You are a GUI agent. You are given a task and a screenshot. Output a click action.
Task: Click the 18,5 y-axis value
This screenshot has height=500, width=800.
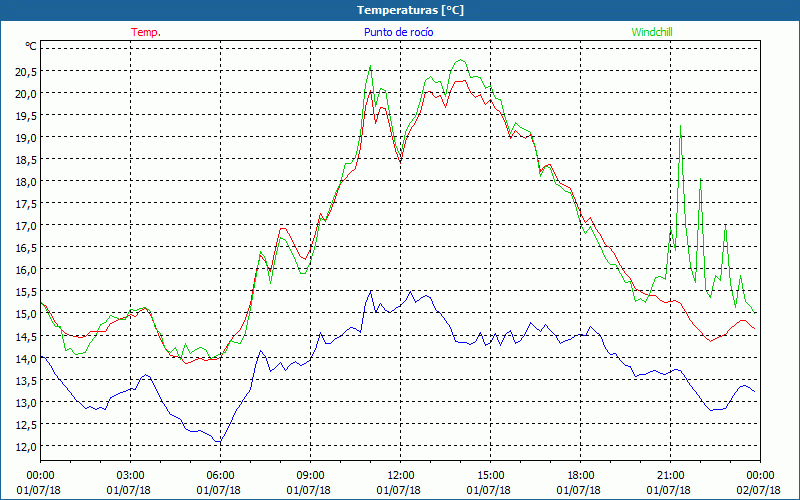point(26,160)
